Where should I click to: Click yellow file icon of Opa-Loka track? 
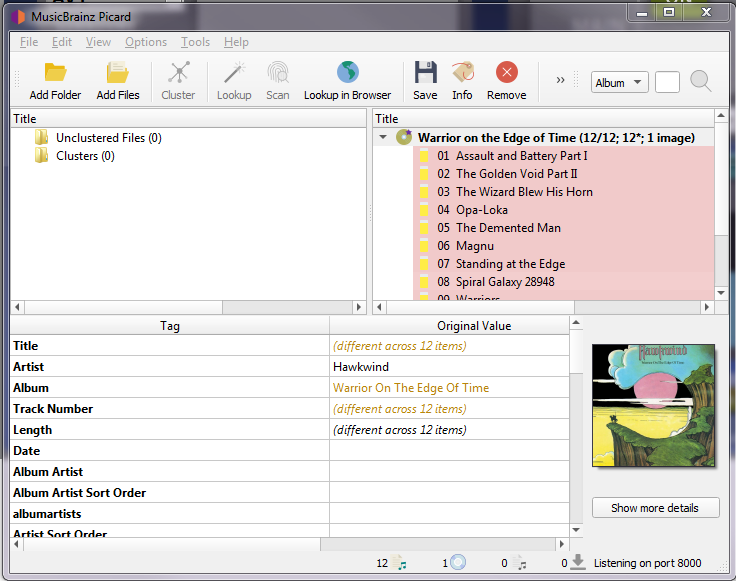pyautogui.click(x=424, y=210)
